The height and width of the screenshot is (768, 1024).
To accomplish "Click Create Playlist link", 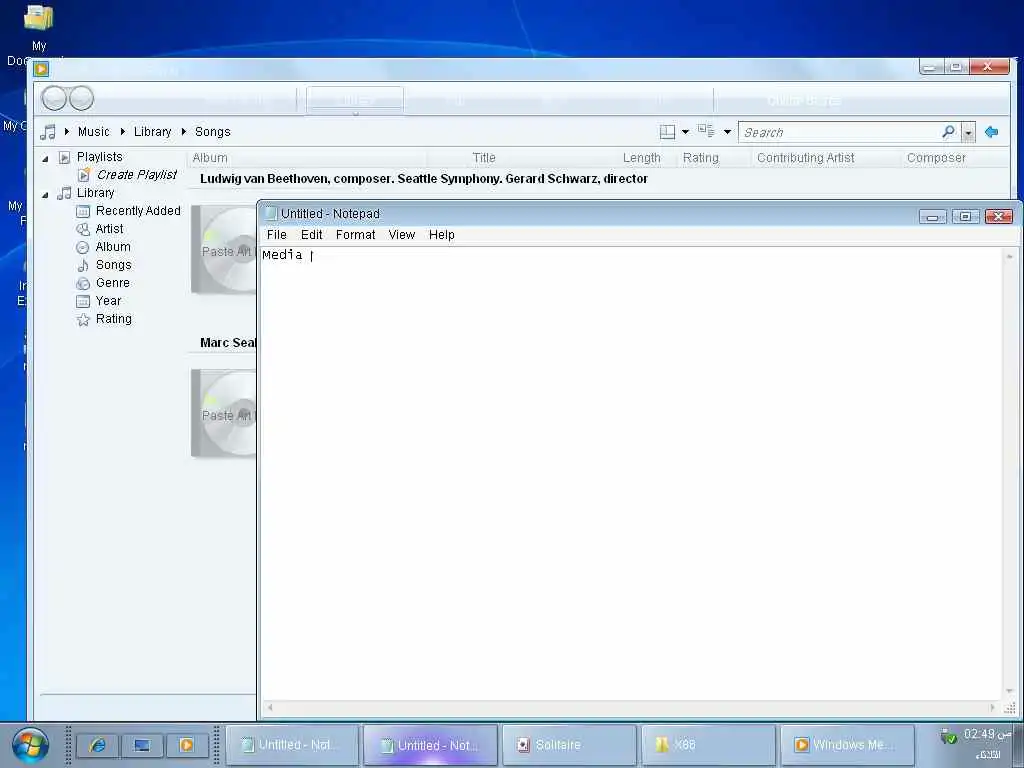I will click(136, 174).
